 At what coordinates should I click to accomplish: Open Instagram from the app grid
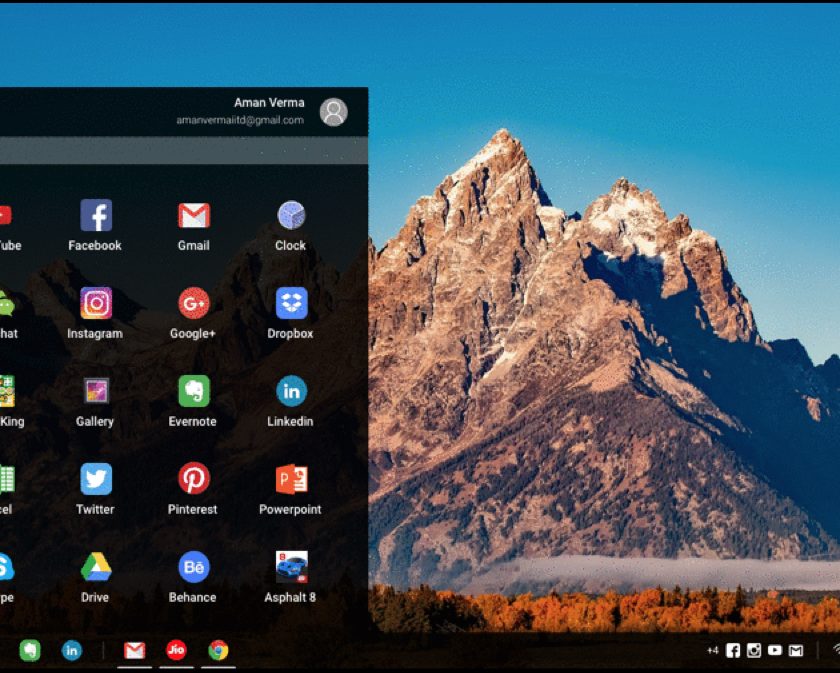click(x=96, y=304)
